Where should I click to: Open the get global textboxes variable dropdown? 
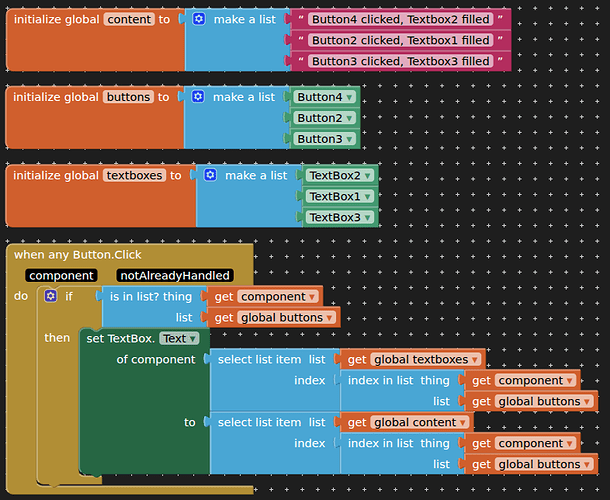coord(475,359)
